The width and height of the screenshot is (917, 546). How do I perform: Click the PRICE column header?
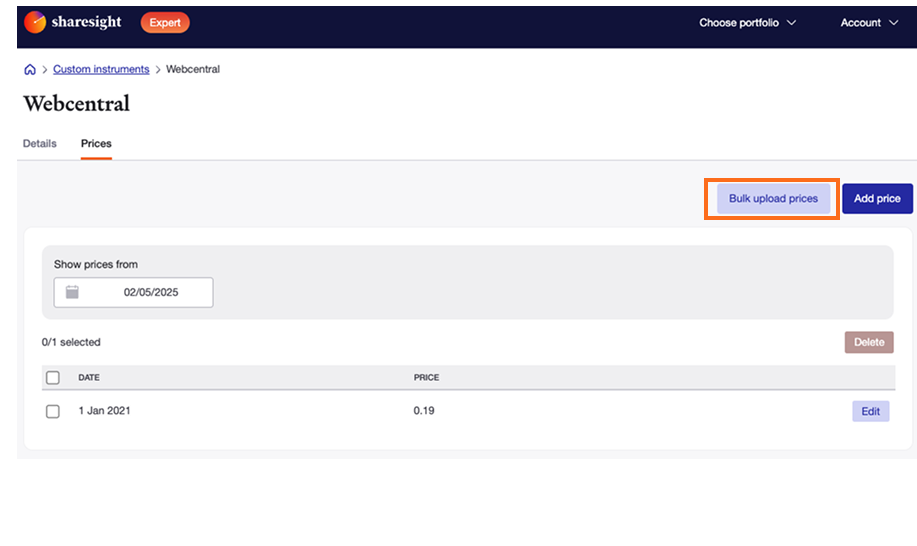pos(426,378)
